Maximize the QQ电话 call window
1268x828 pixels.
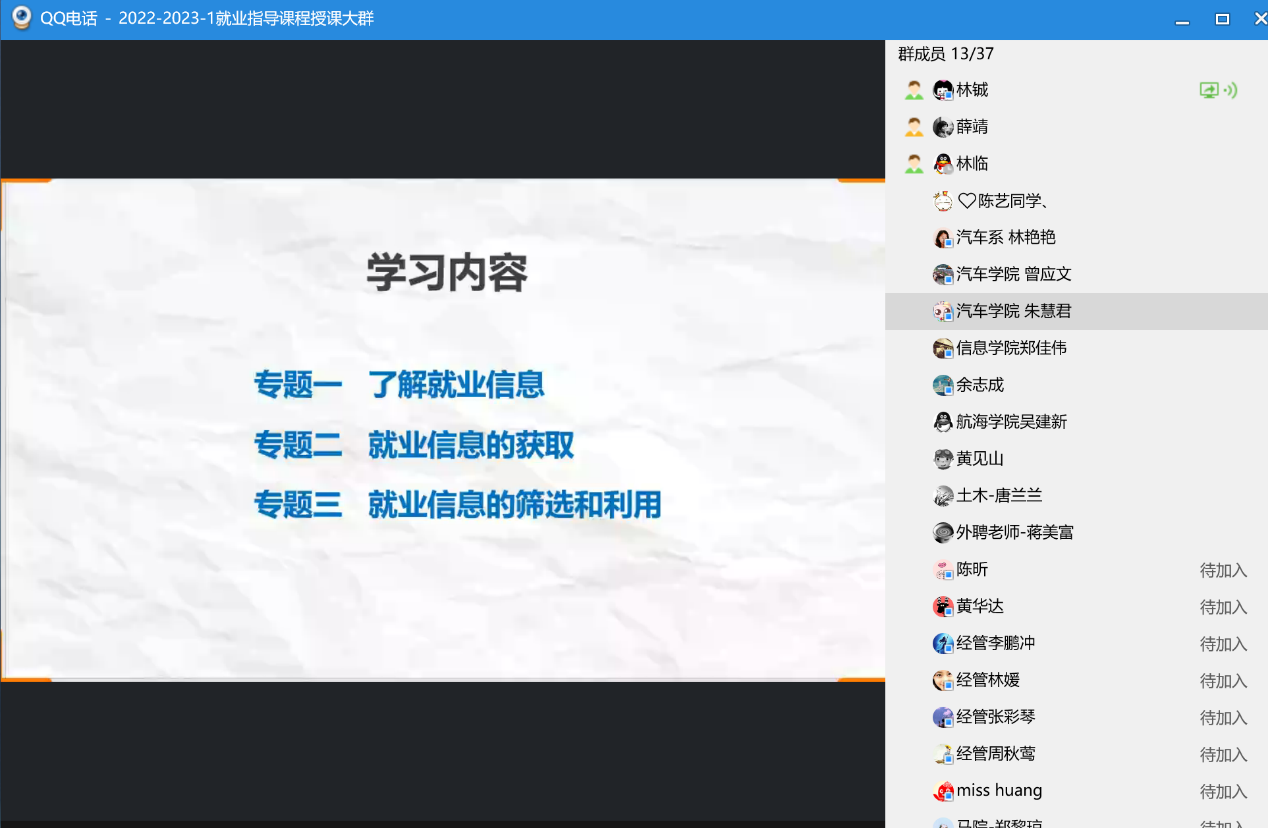[1222, 19]
